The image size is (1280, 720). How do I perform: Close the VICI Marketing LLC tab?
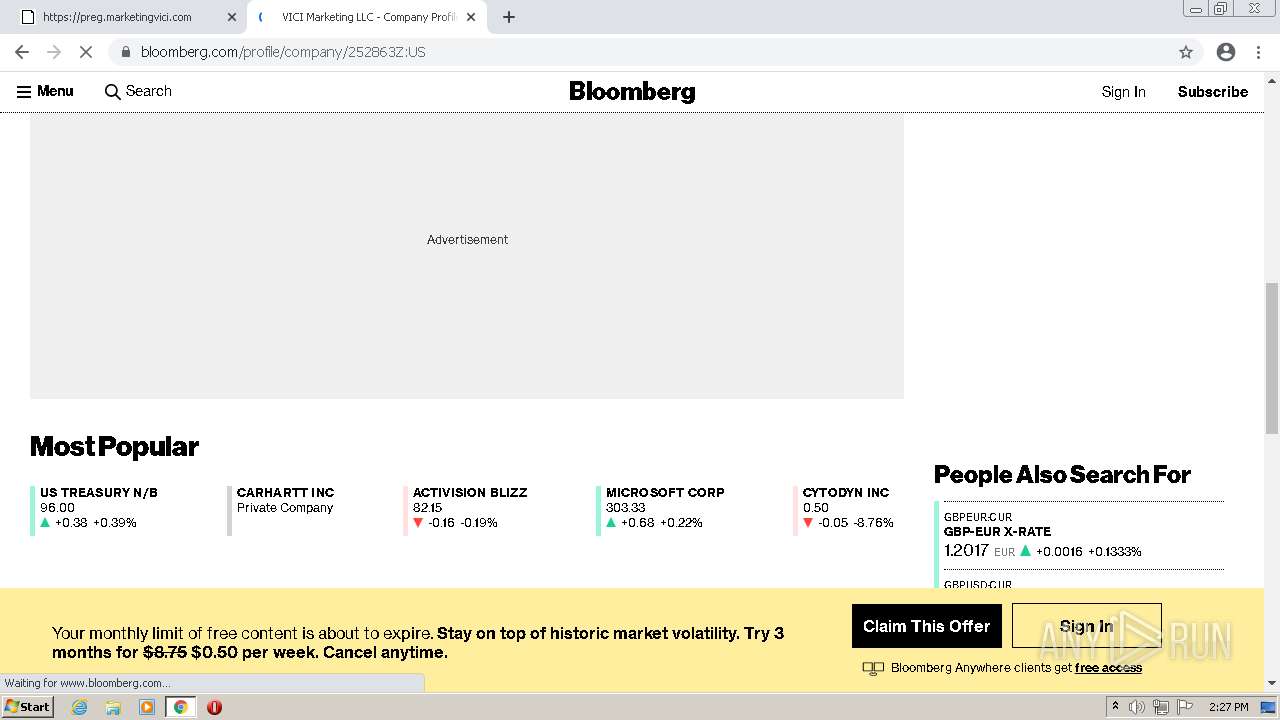coord(471,17)
